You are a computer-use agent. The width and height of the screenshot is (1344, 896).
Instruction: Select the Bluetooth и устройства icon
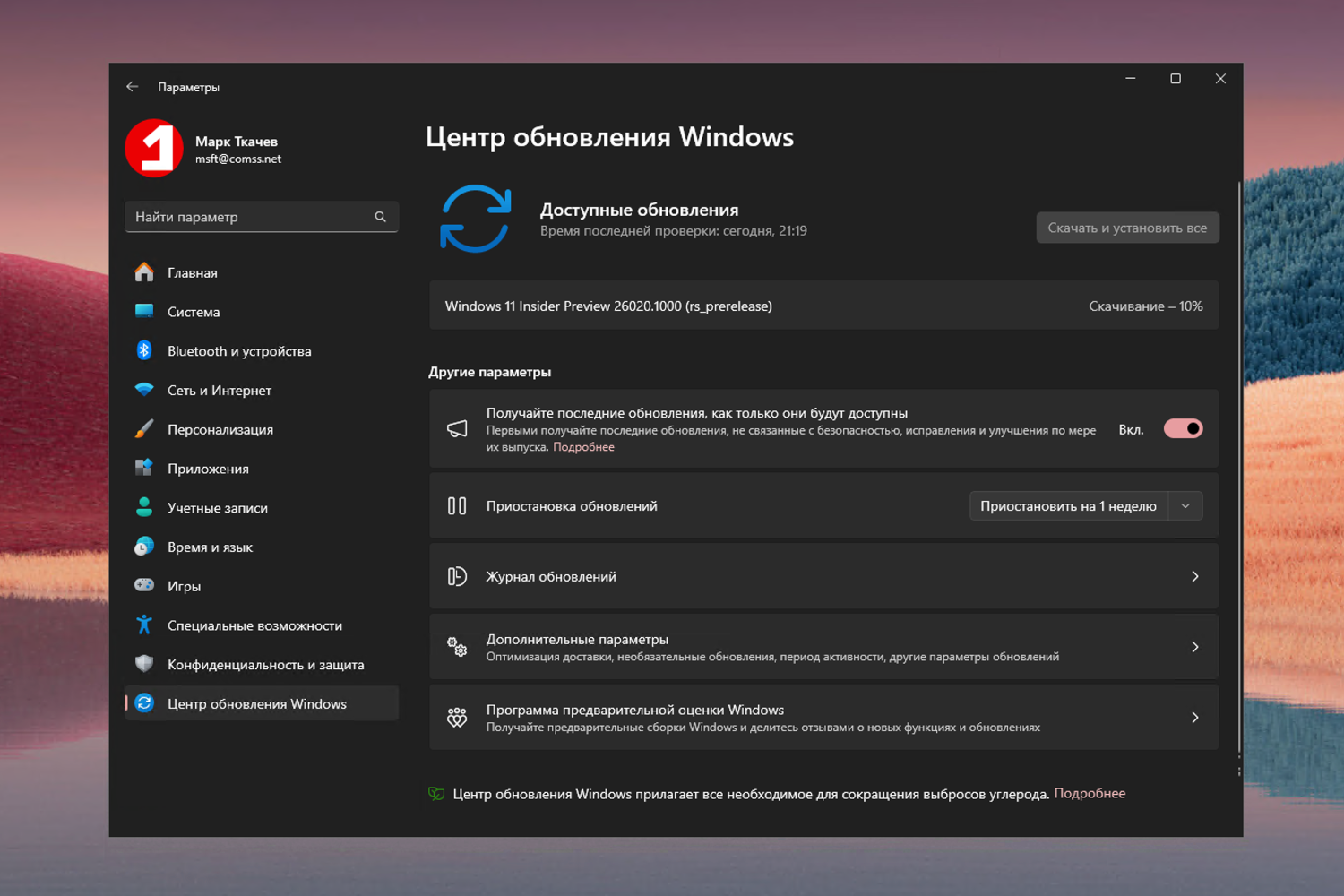point(144,350)
